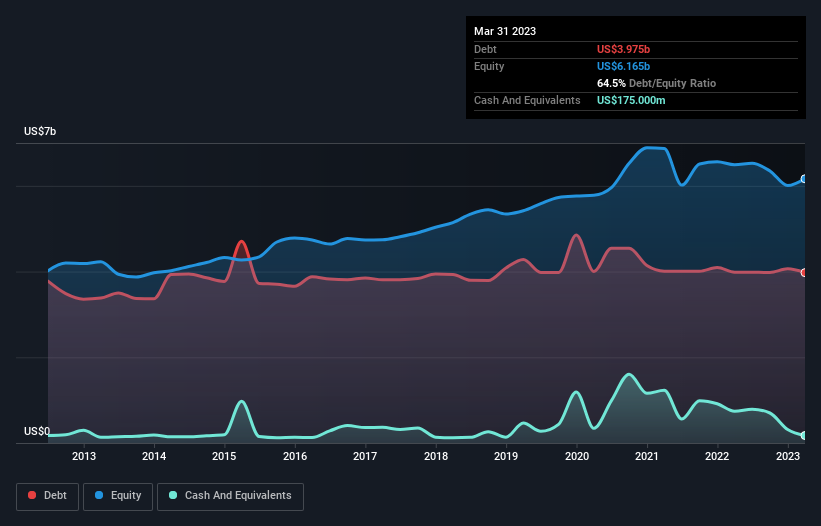The image size is (821, 526).
Task: Click the cash line peak in late 2020
Action: tap(628, 375)
